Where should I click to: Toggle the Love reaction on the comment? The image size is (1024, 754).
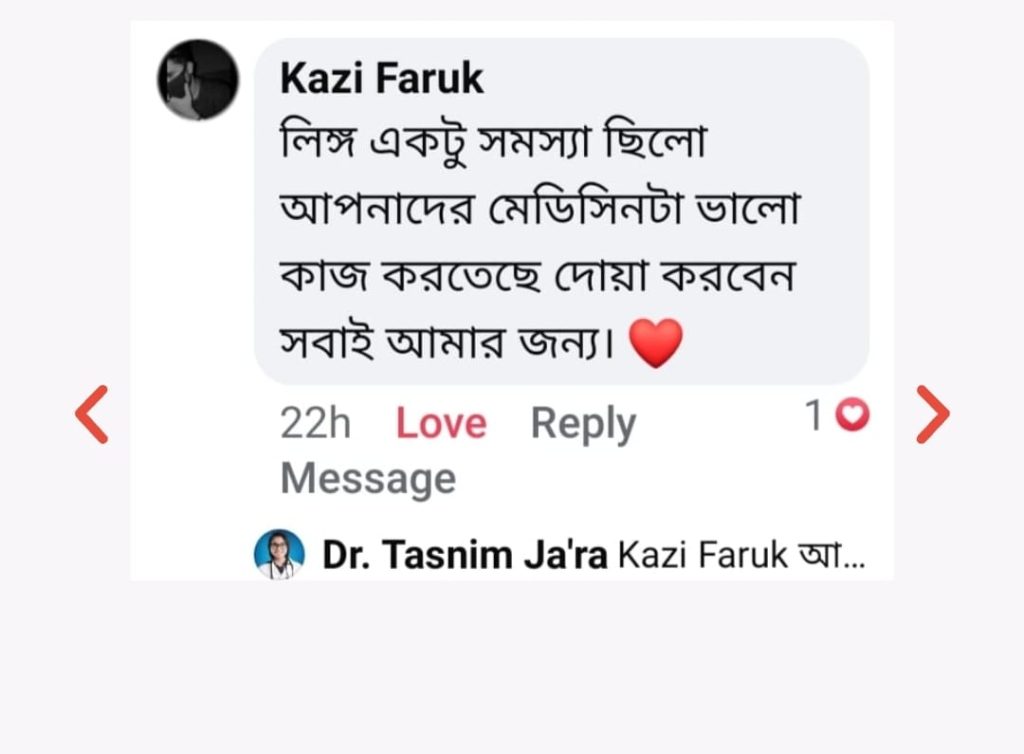(x=441, y=424)
